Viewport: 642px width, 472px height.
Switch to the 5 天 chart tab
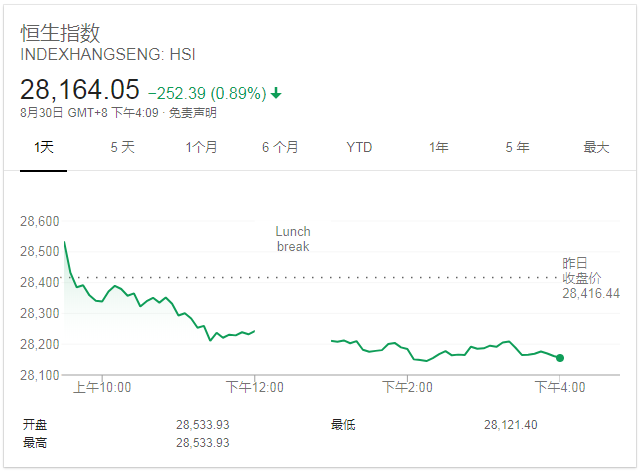pos(122,147)
